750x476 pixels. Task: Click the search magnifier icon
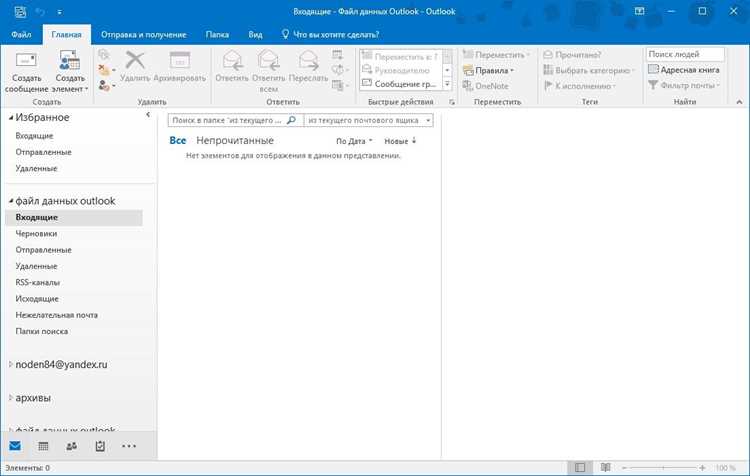tap(291, 120)
